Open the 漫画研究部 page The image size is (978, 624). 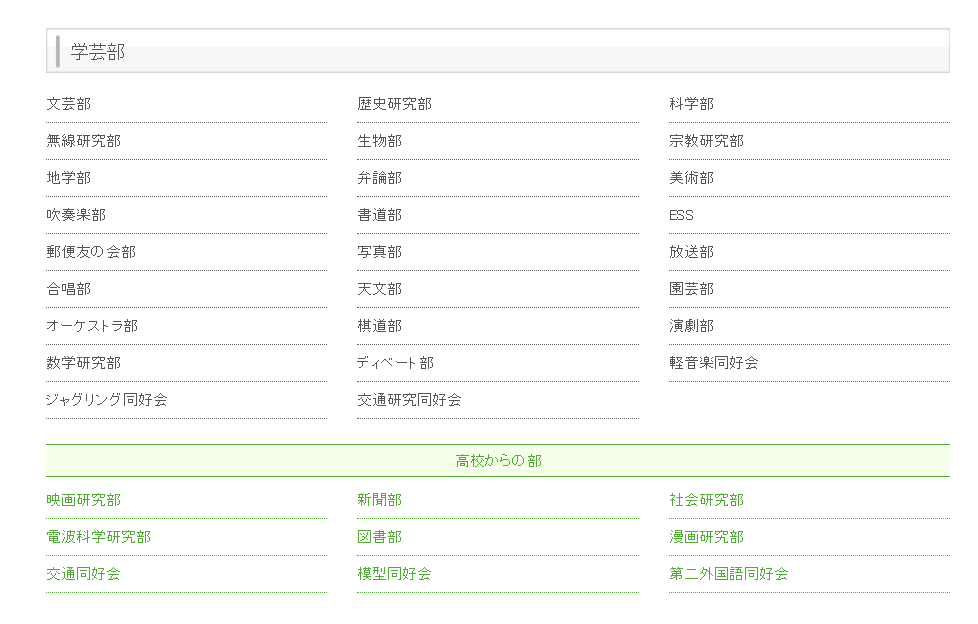click(707, 537)
